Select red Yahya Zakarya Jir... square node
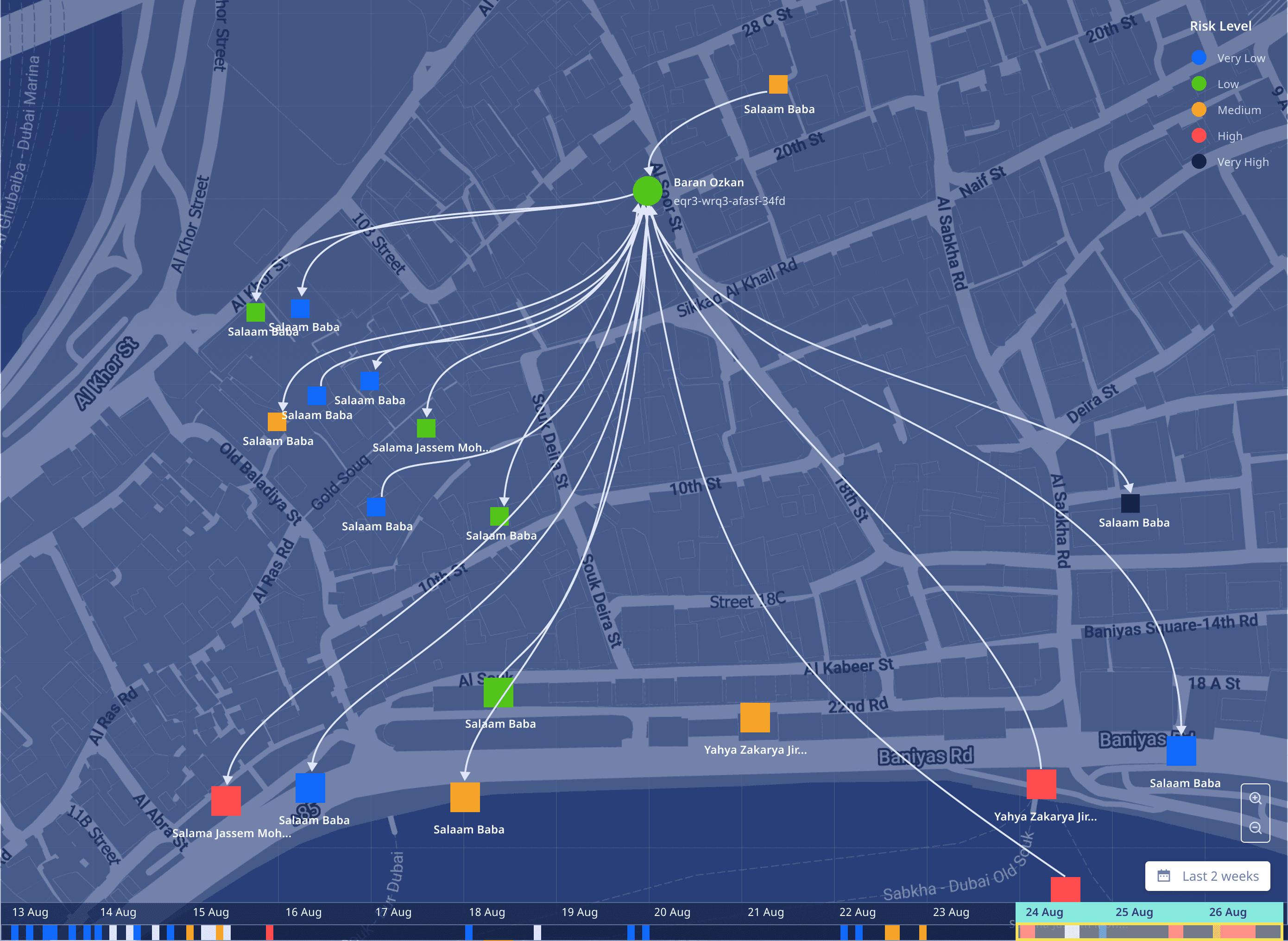Image resolution: width=1288 pixels, height=941 pixels. tap(1041, 784)
